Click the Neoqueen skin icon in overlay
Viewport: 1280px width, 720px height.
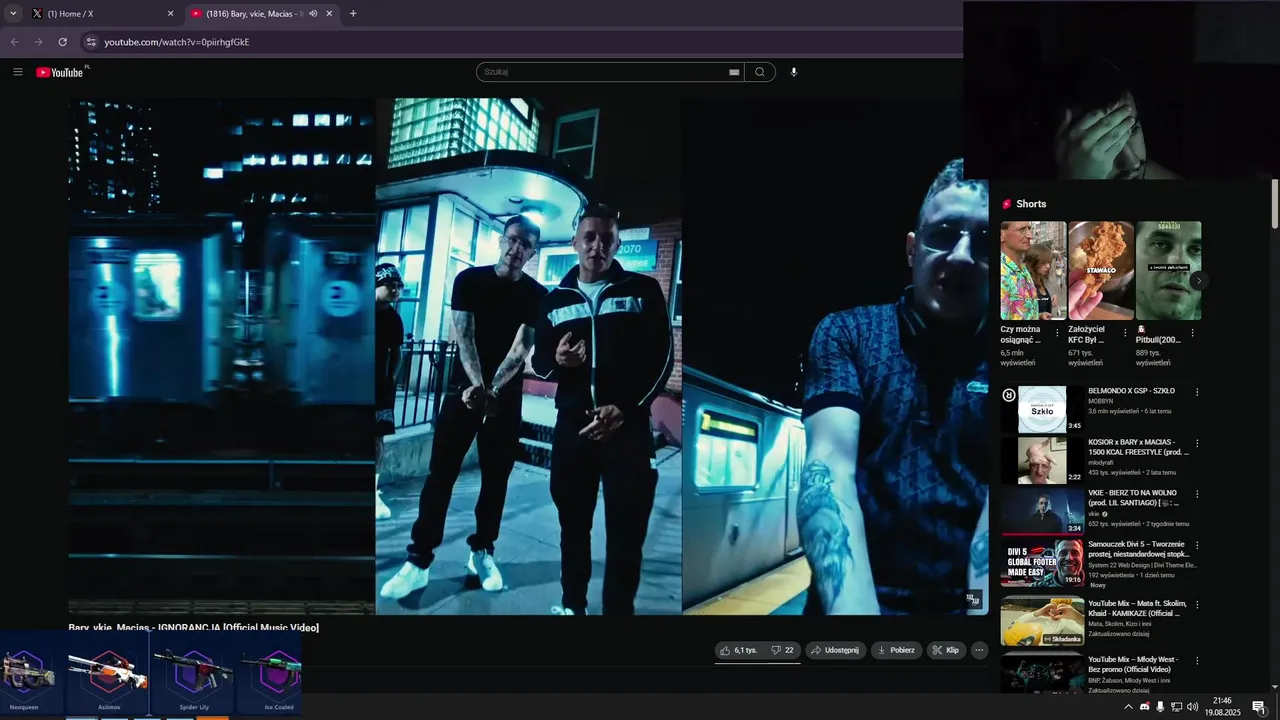point(25,673)
